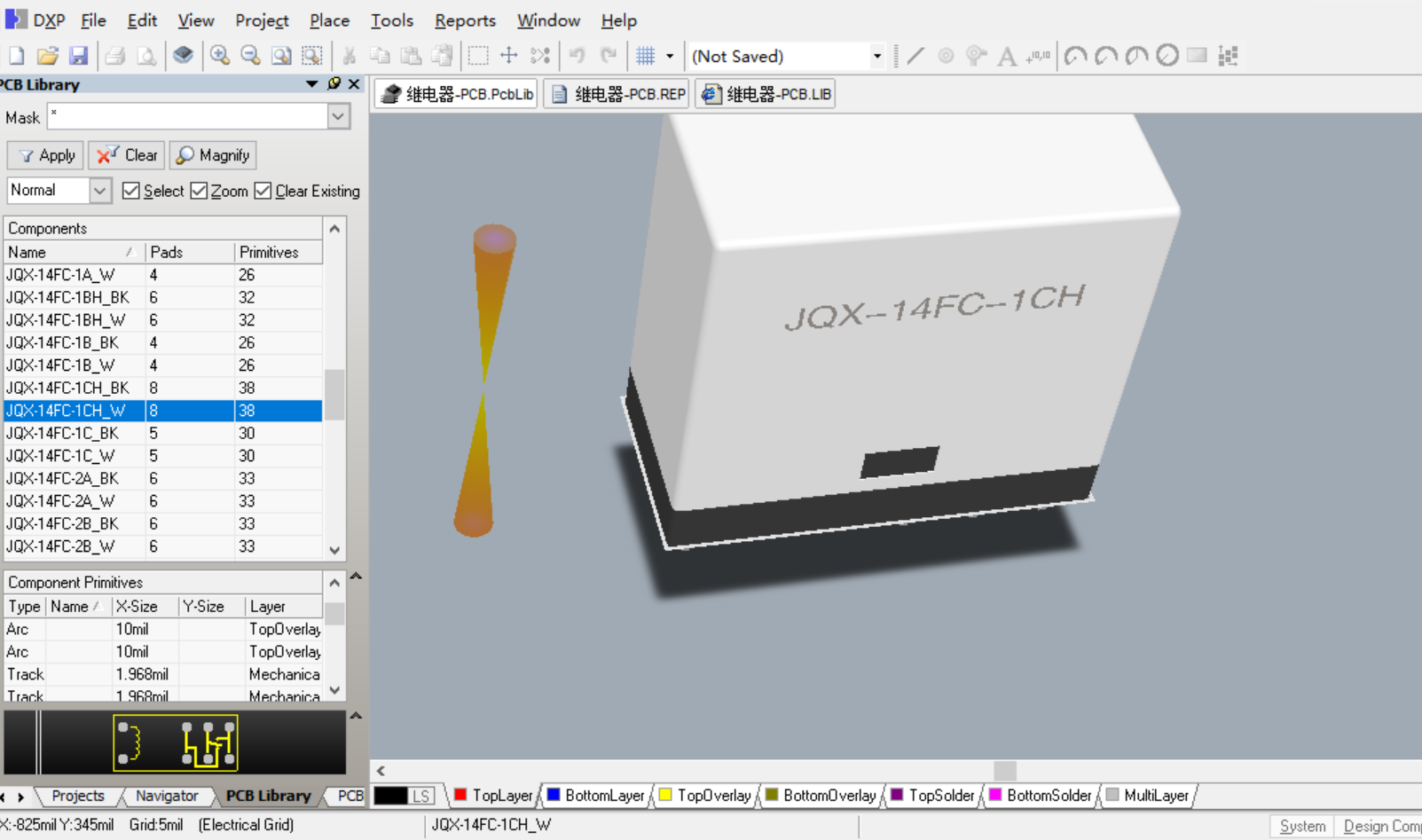
Task: Select the Paste Array tool
Action: tap(1229, 56)
